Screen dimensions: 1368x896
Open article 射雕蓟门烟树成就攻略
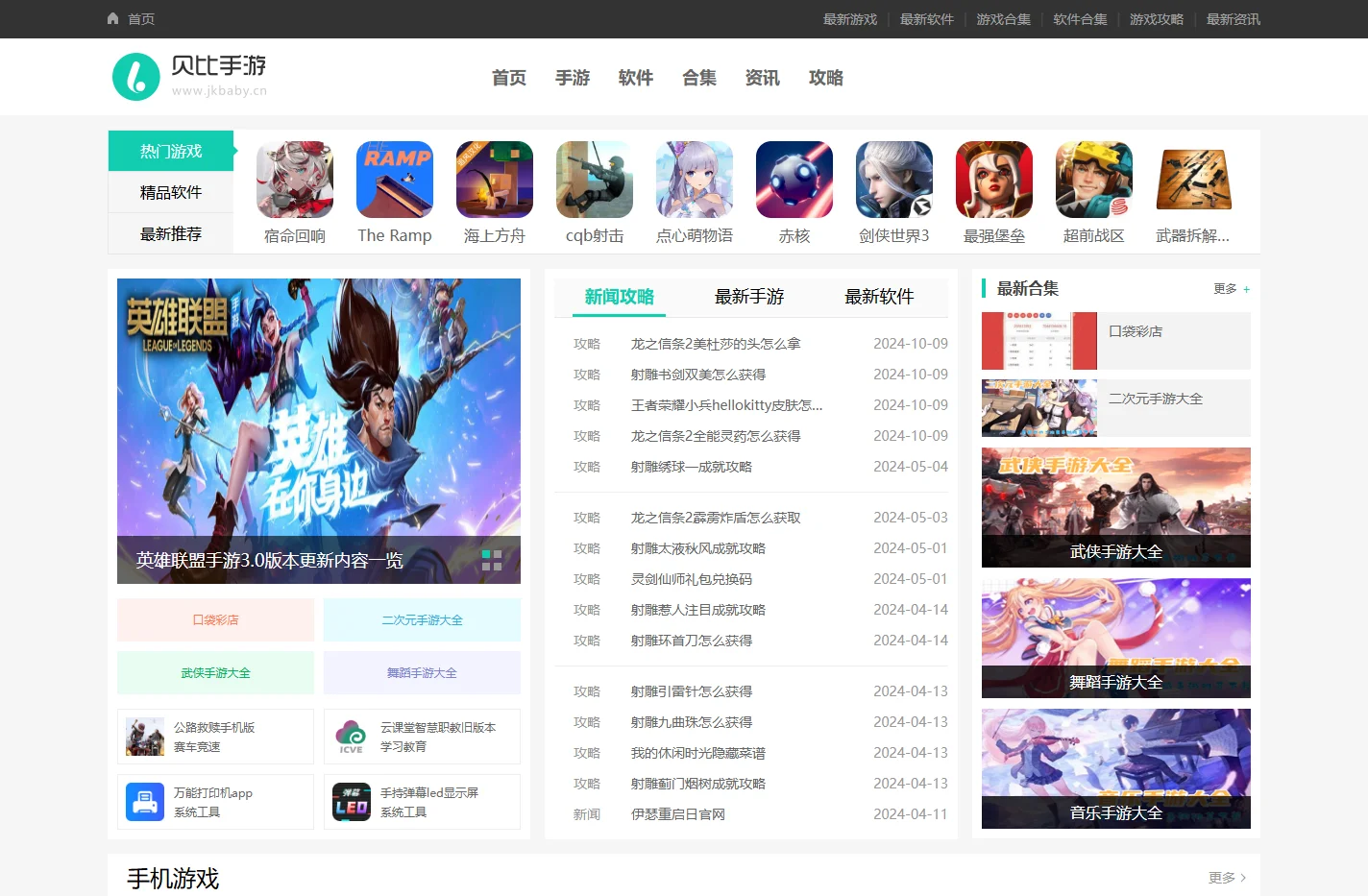click(x=698, y=784)
